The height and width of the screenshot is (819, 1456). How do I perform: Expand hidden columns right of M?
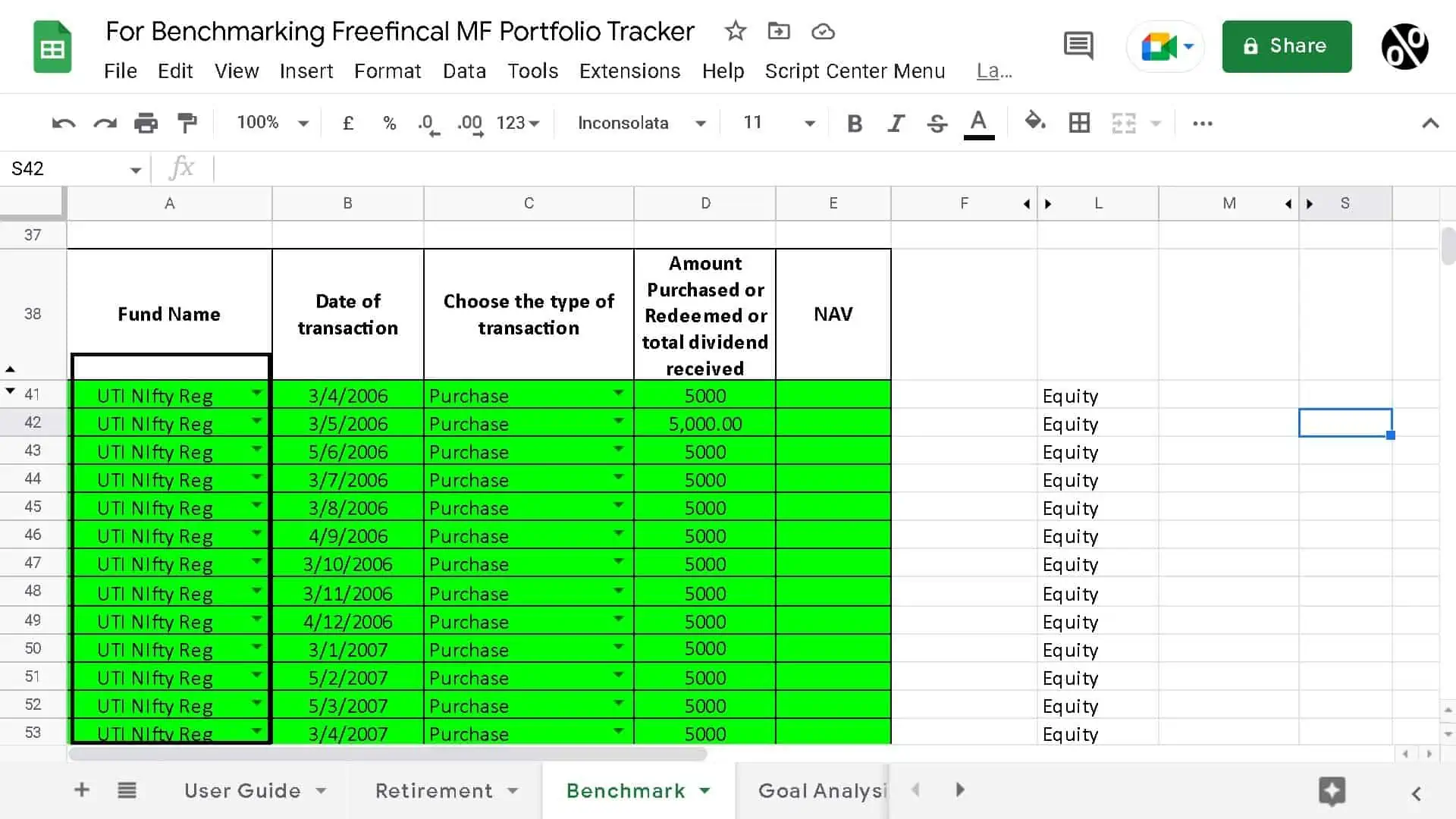click(x=1288, y=204)
